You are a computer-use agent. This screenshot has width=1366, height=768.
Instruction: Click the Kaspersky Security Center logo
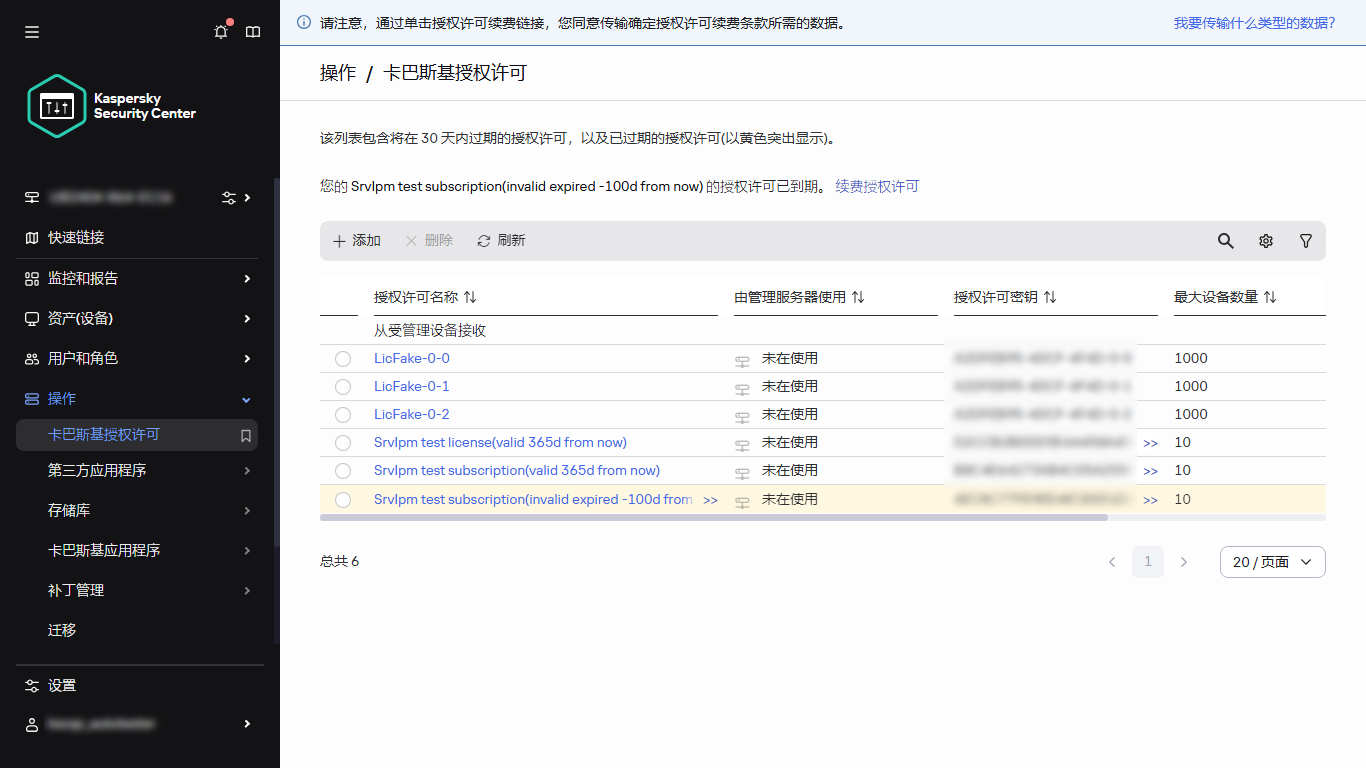point(57,105)
